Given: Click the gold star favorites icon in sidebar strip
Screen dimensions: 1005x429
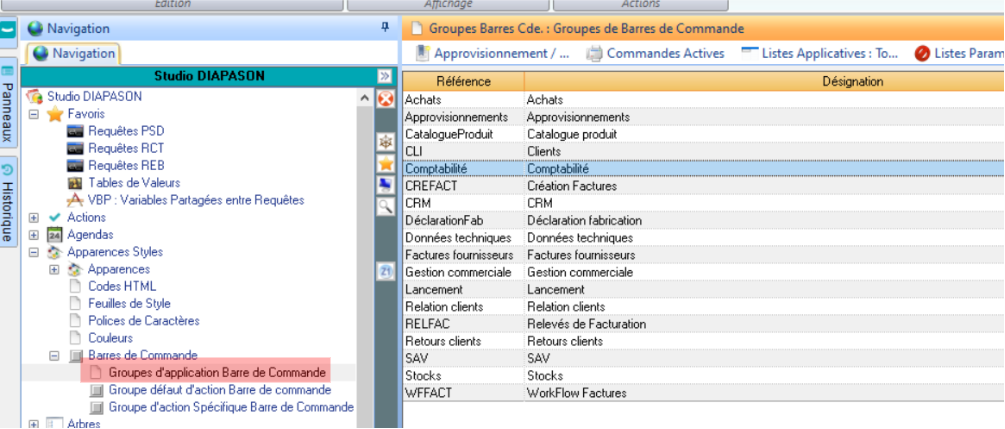Looking at the screenshot, I should coord(385,164).
